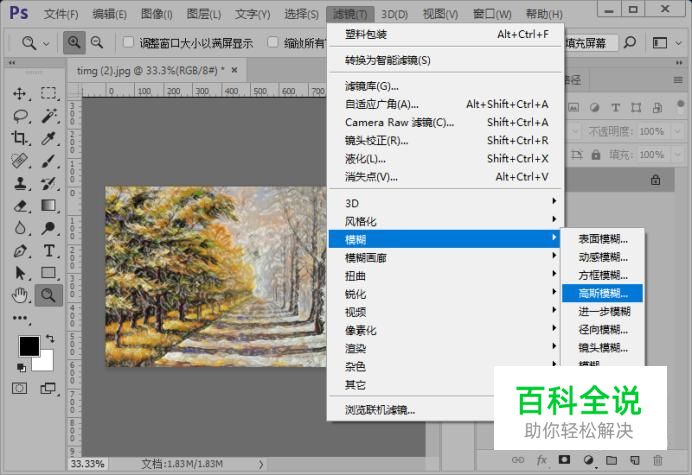
Task: Open 滤镜库(G)... filter gallery
Action: pos(445,86)
